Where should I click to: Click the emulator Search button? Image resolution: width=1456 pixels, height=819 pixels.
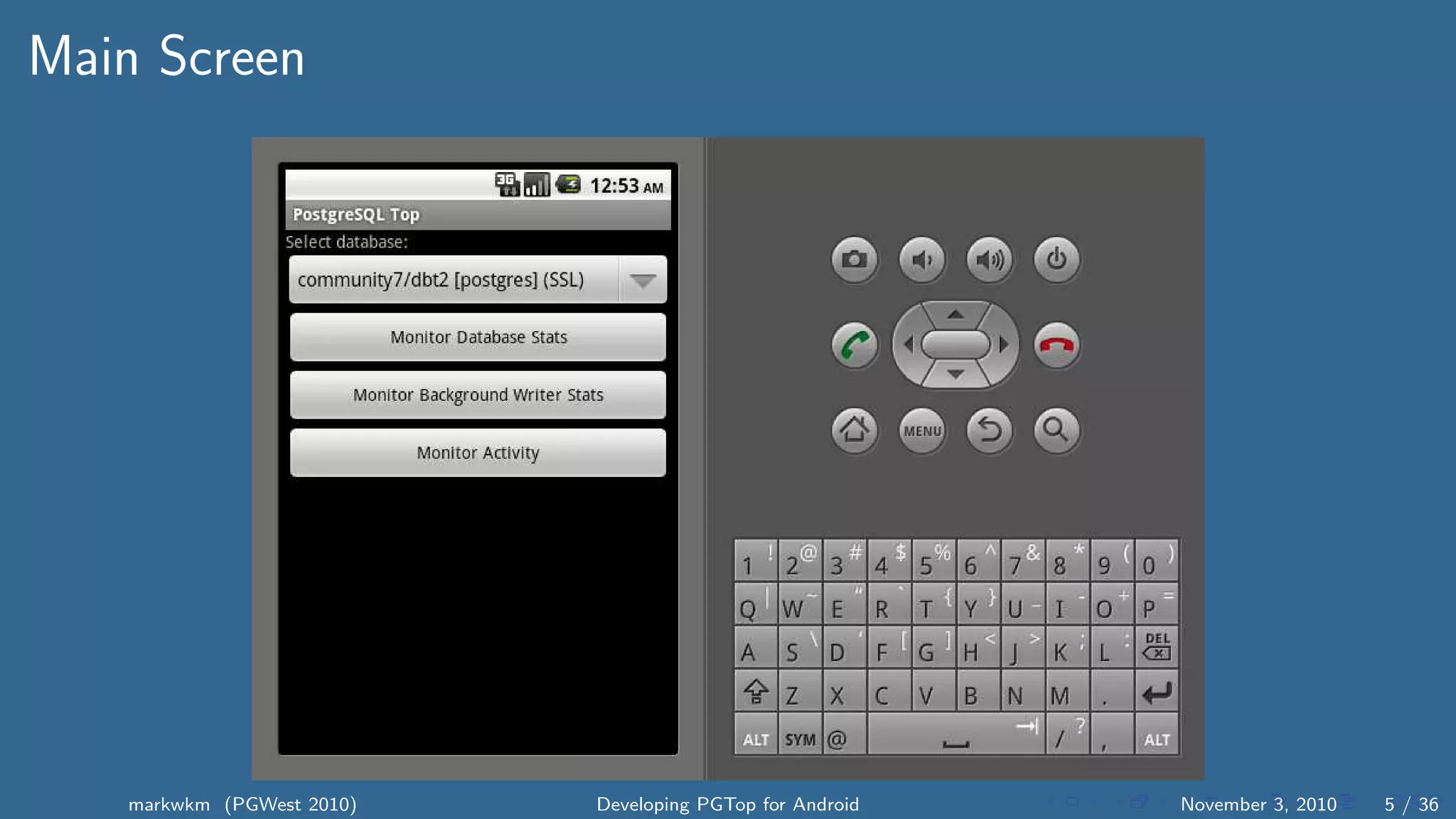[1057, 430]
